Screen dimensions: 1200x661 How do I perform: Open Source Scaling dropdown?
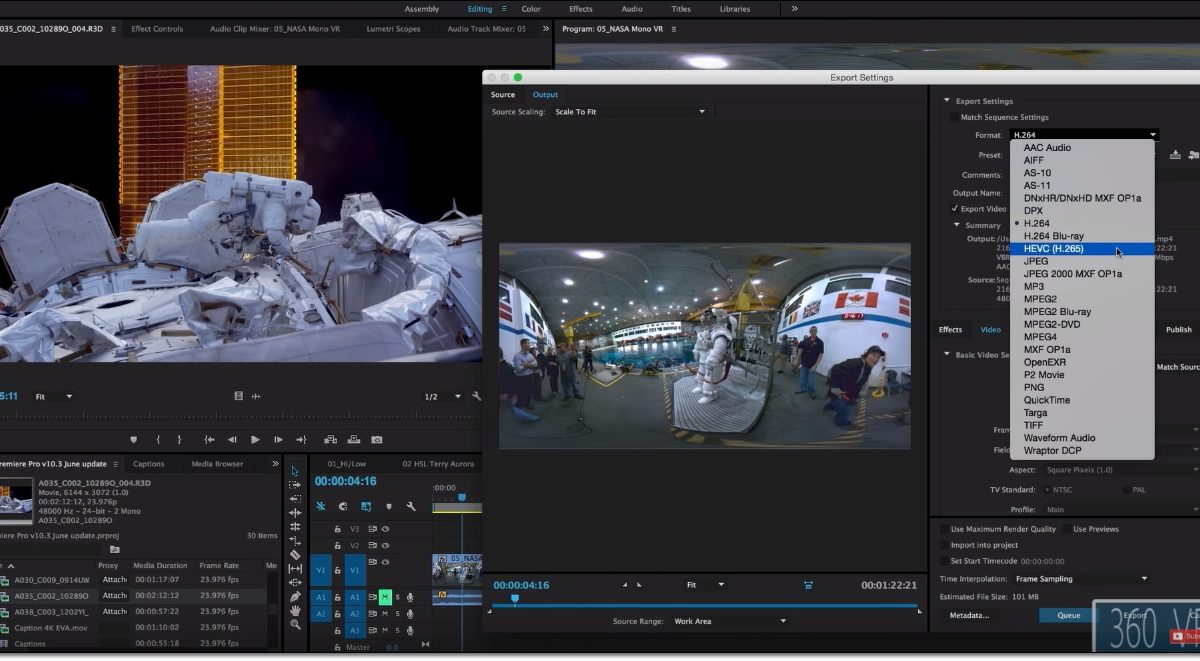[630, 112]
